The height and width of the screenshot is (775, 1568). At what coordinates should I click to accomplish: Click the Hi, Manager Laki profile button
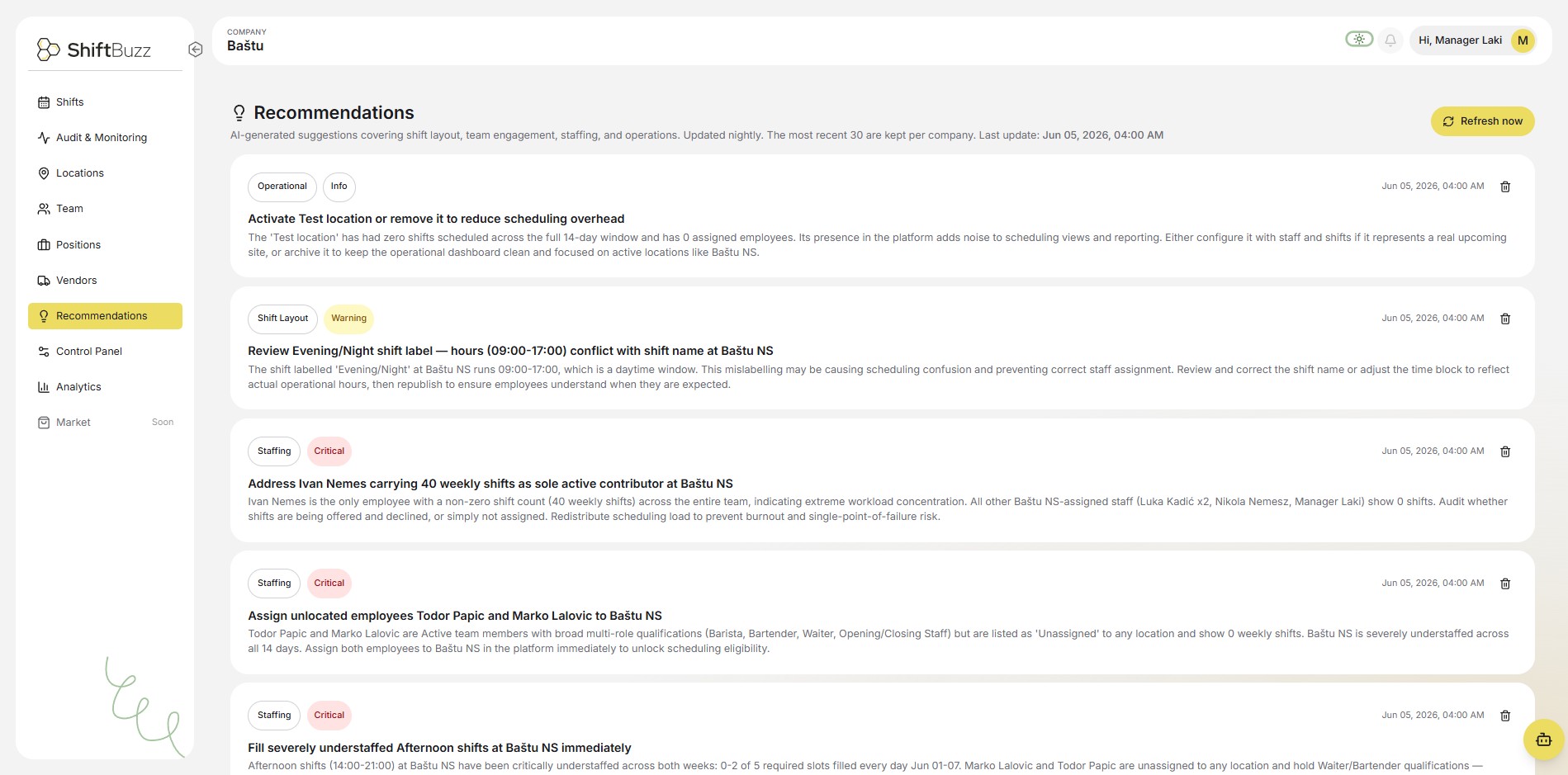point(1473,40)
